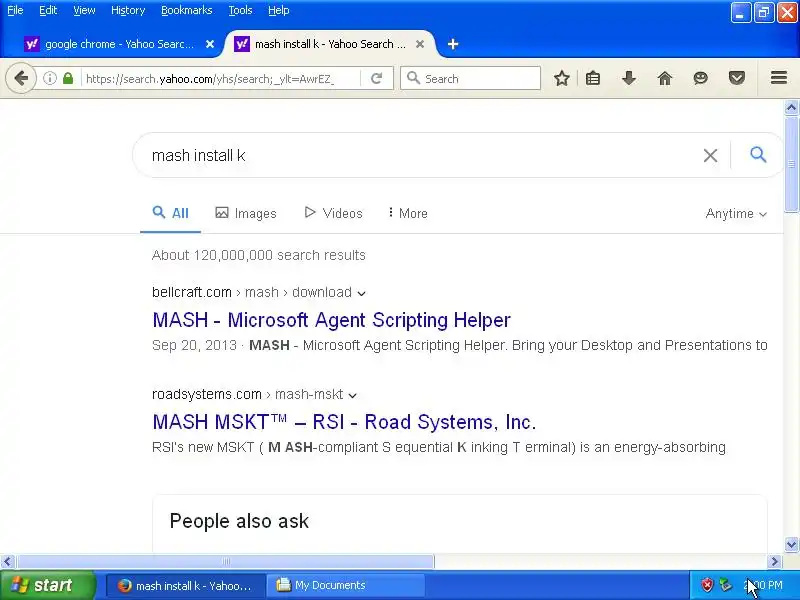Select the All results tab
The width and height of the screenshot is (800, 600).
tap(170, 213)
